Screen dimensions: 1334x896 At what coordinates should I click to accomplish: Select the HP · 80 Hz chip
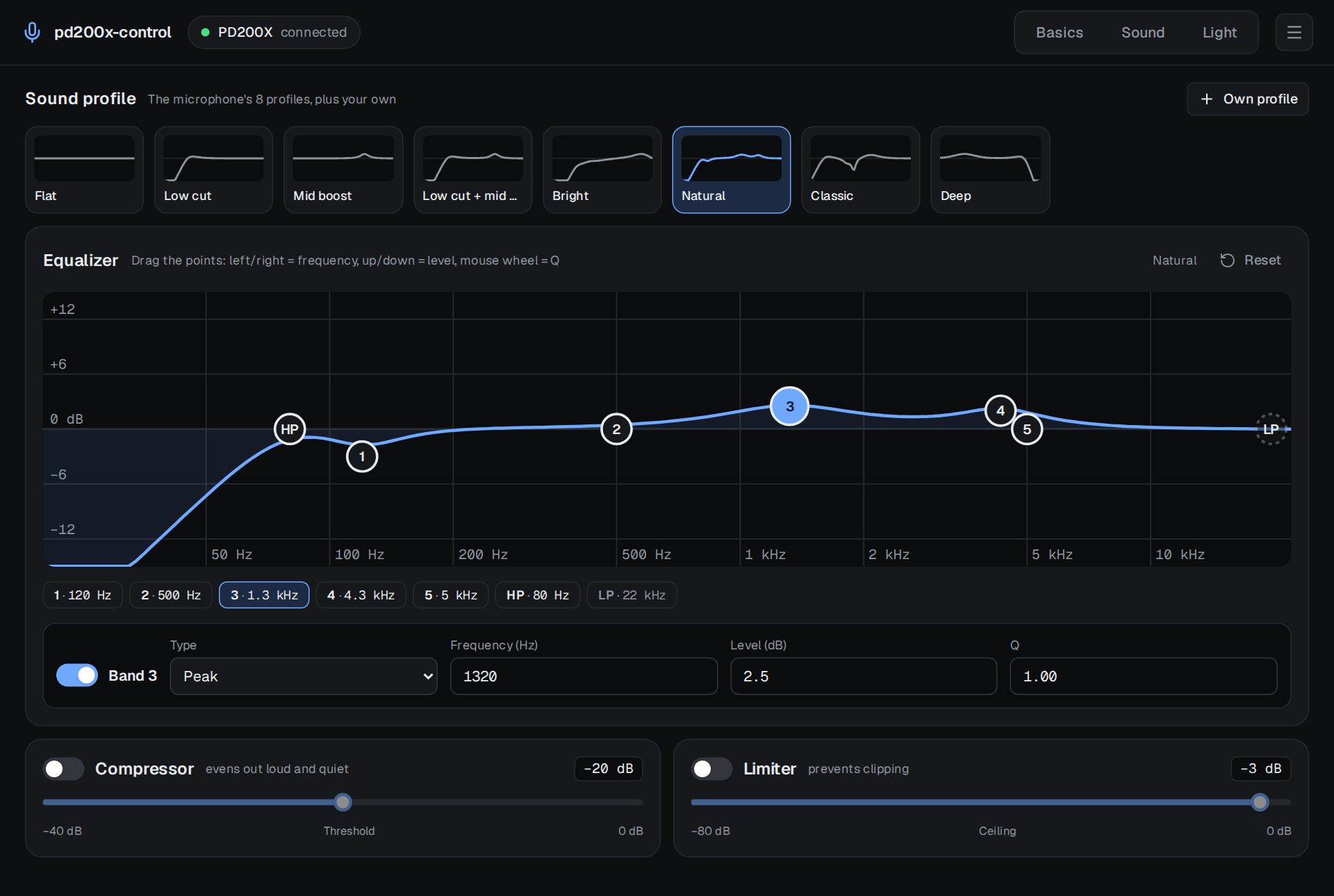pos(538,595)
